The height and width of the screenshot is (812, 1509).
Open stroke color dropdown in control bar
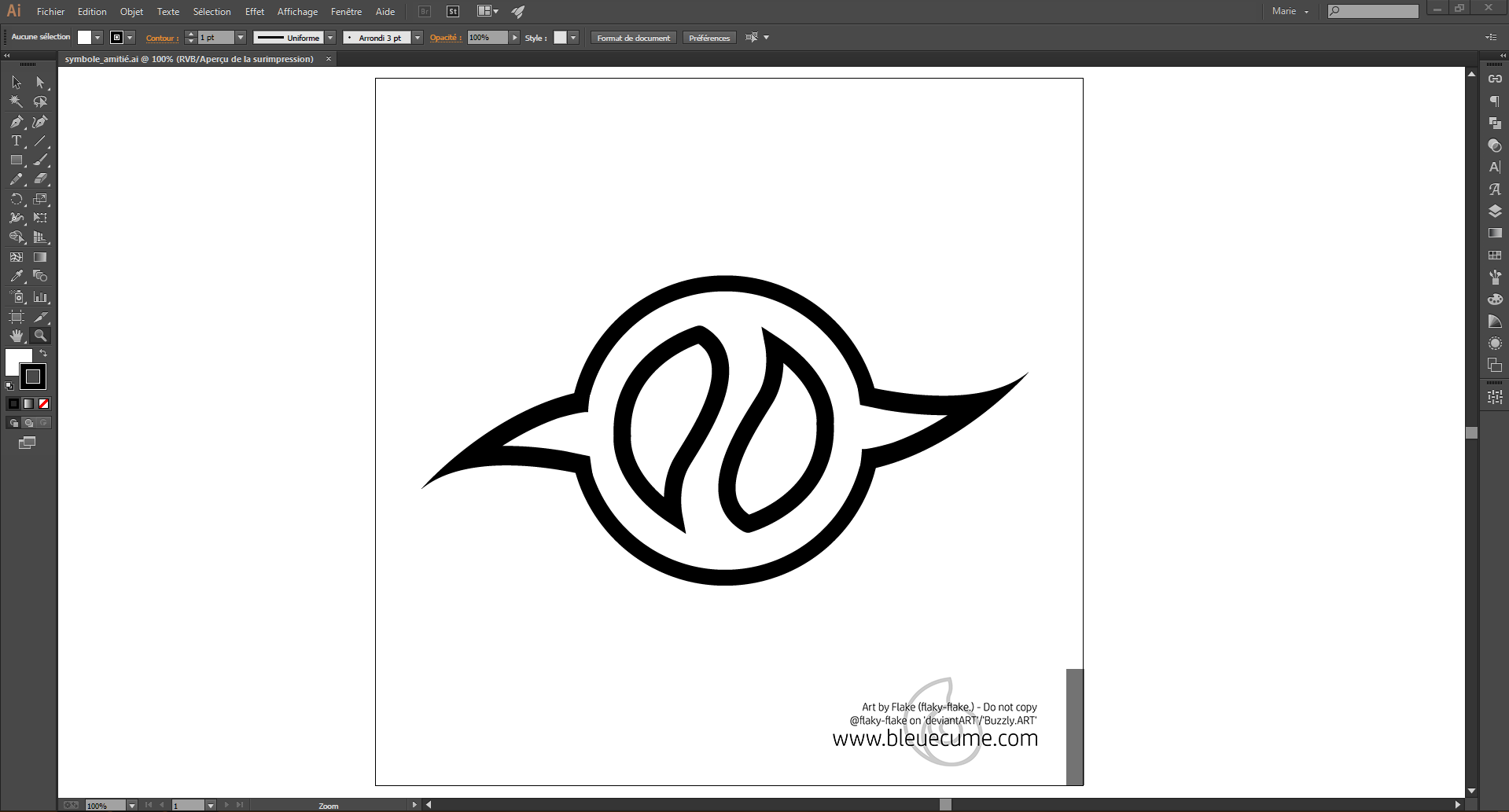(131, 38)
